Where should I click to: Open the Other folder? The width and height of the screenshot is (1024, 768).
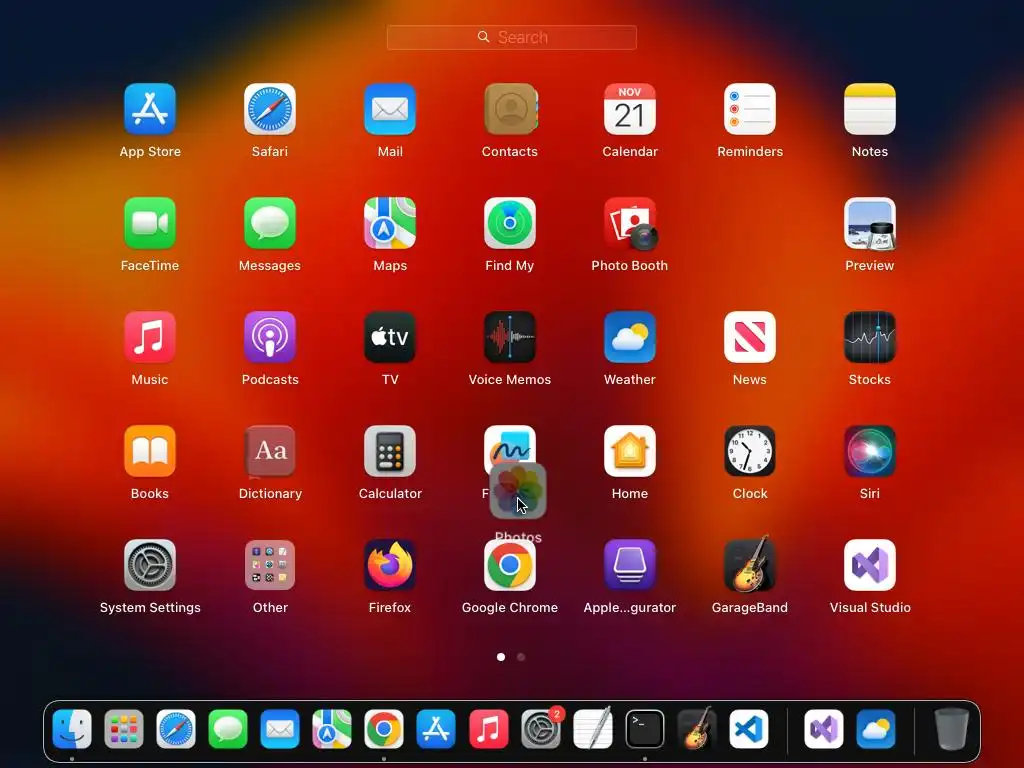[x=270, y=565]
